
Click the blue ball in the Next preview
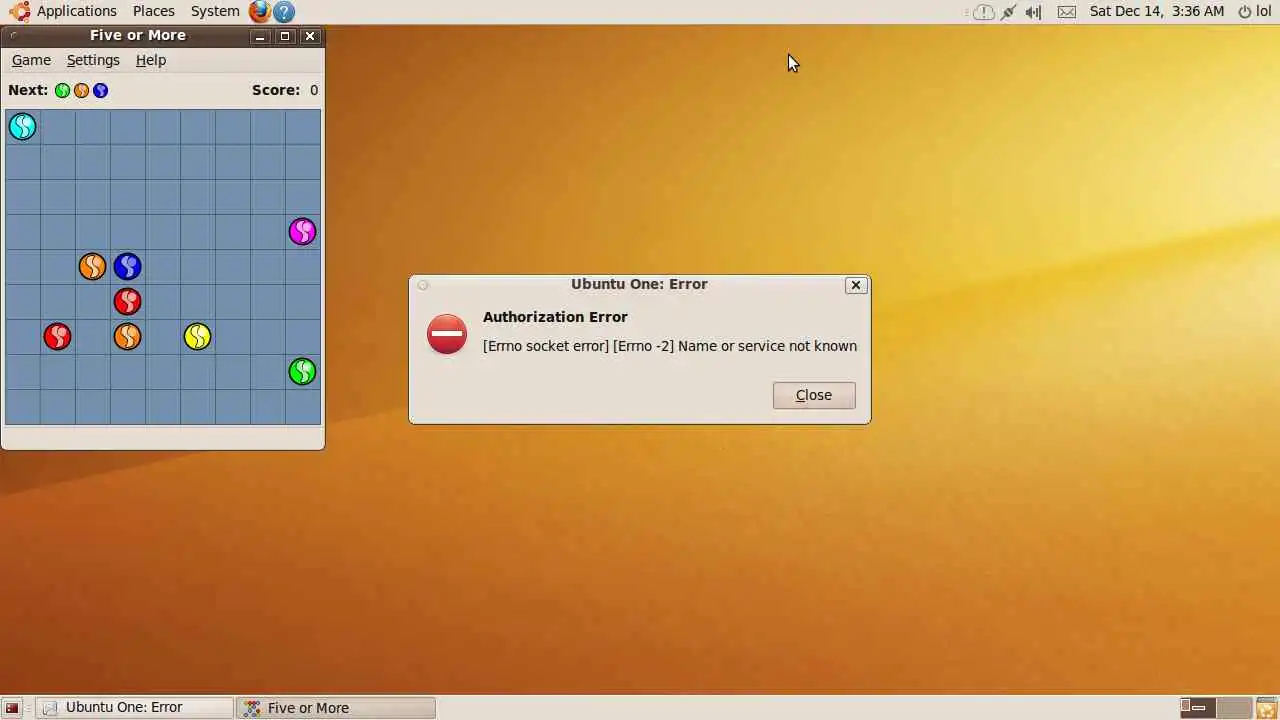click(x=100, y=91)
